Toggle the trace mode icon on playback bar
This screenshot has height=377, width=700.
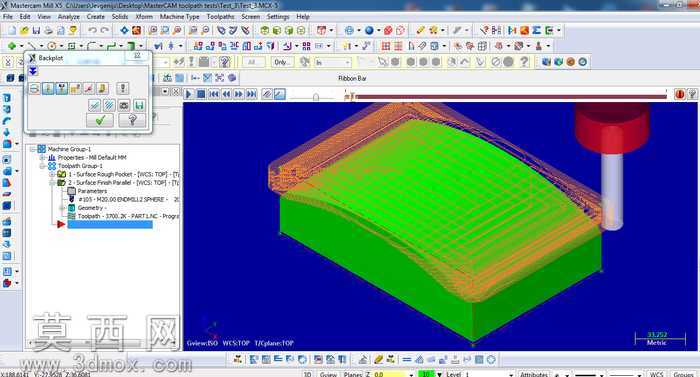click(x=267, y=94)
